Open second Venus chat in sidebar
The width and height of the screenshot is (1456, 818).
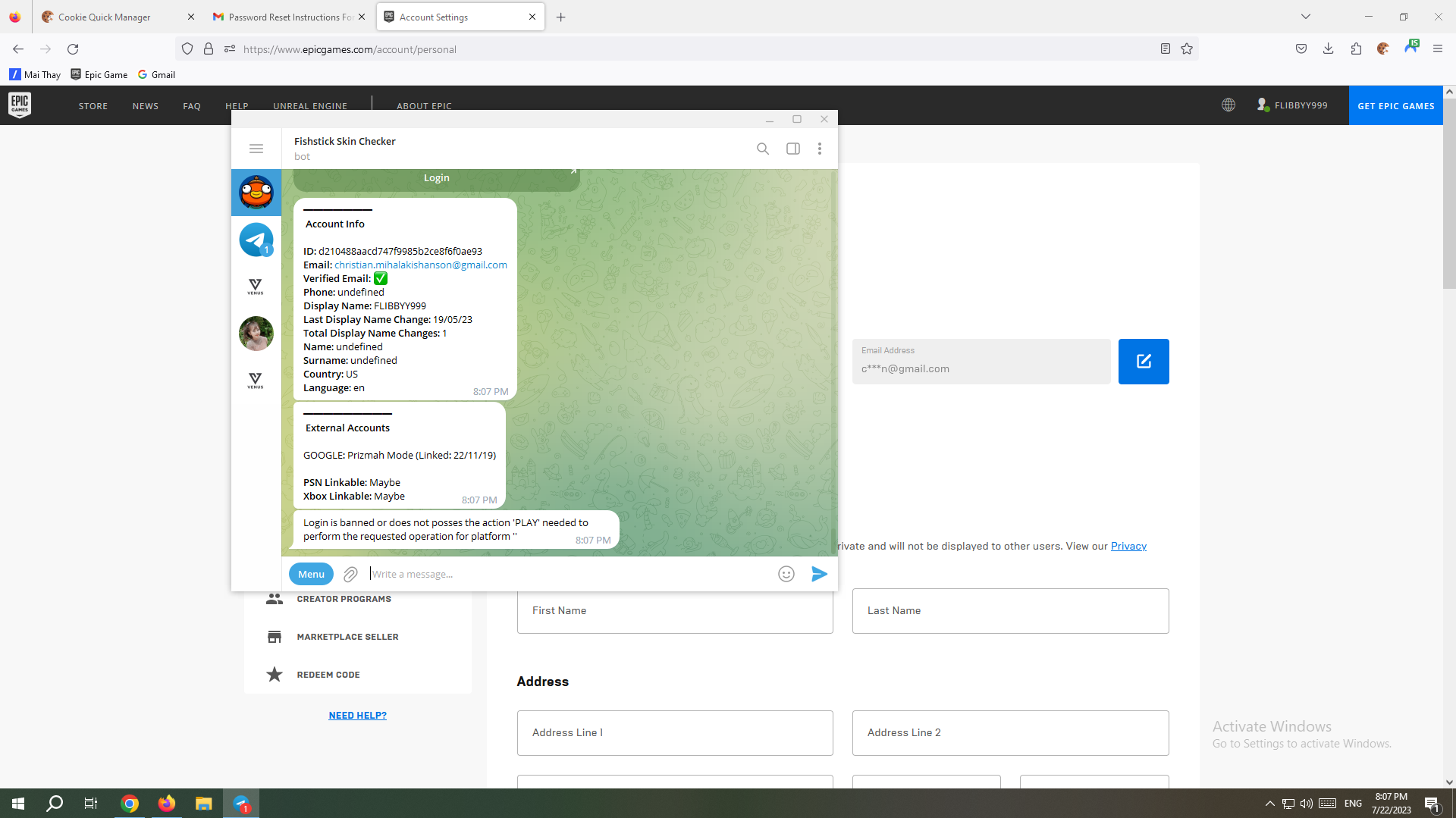[256, 381]
